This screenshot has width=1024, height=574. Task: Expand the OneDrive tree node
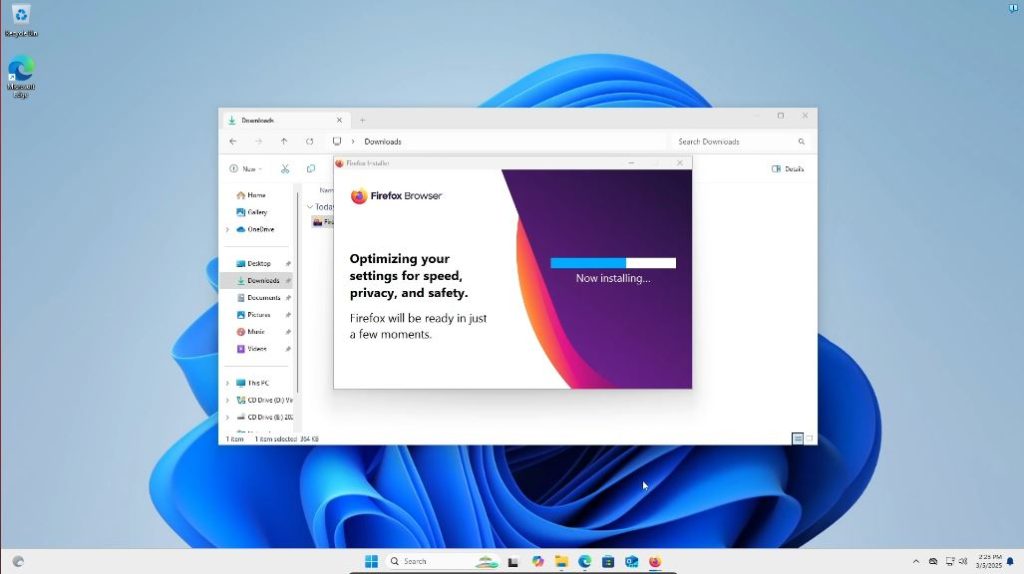point(227,229)
